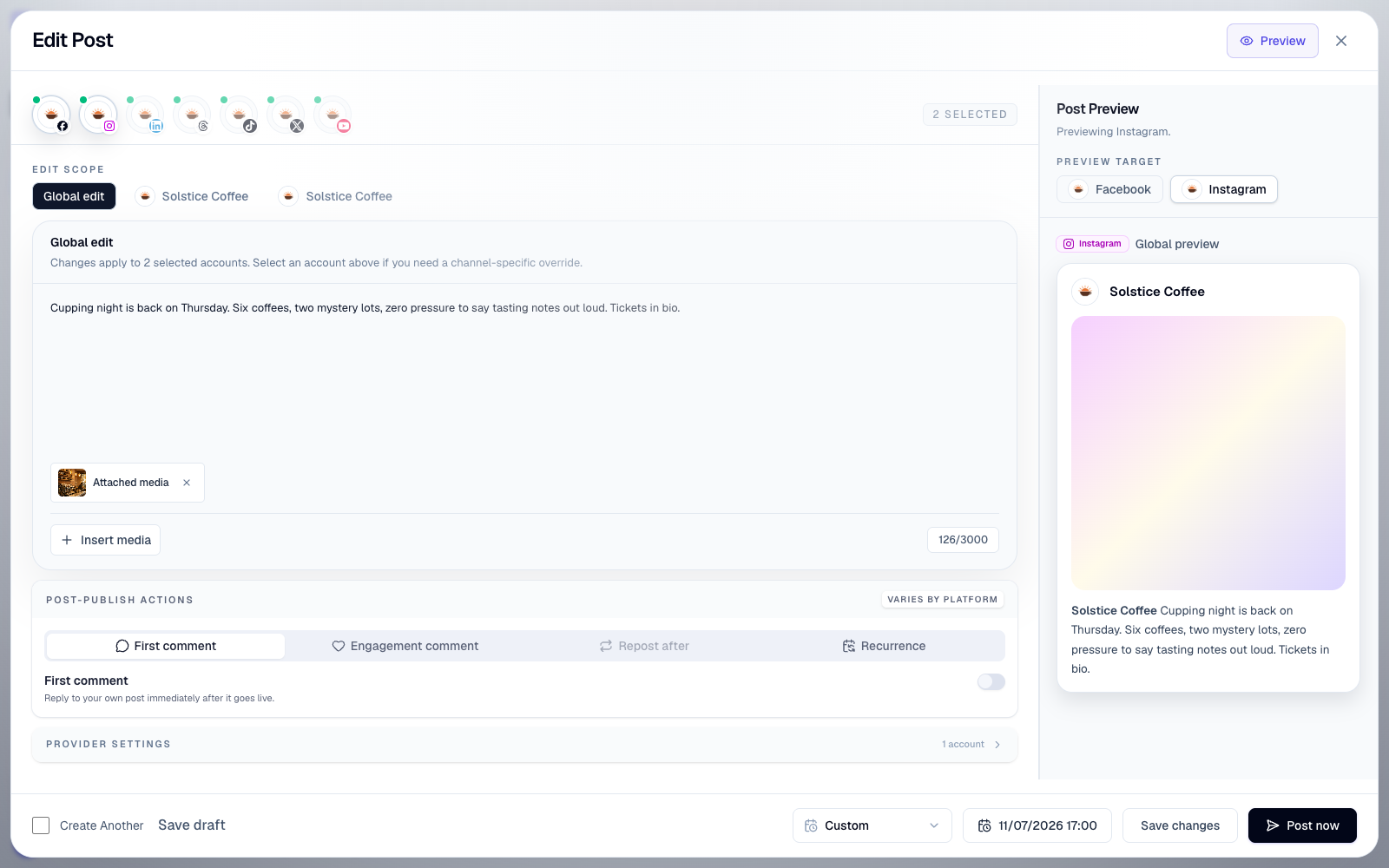Click the Solstice Coffee avatar in preview card

(x=1085, y=292)
